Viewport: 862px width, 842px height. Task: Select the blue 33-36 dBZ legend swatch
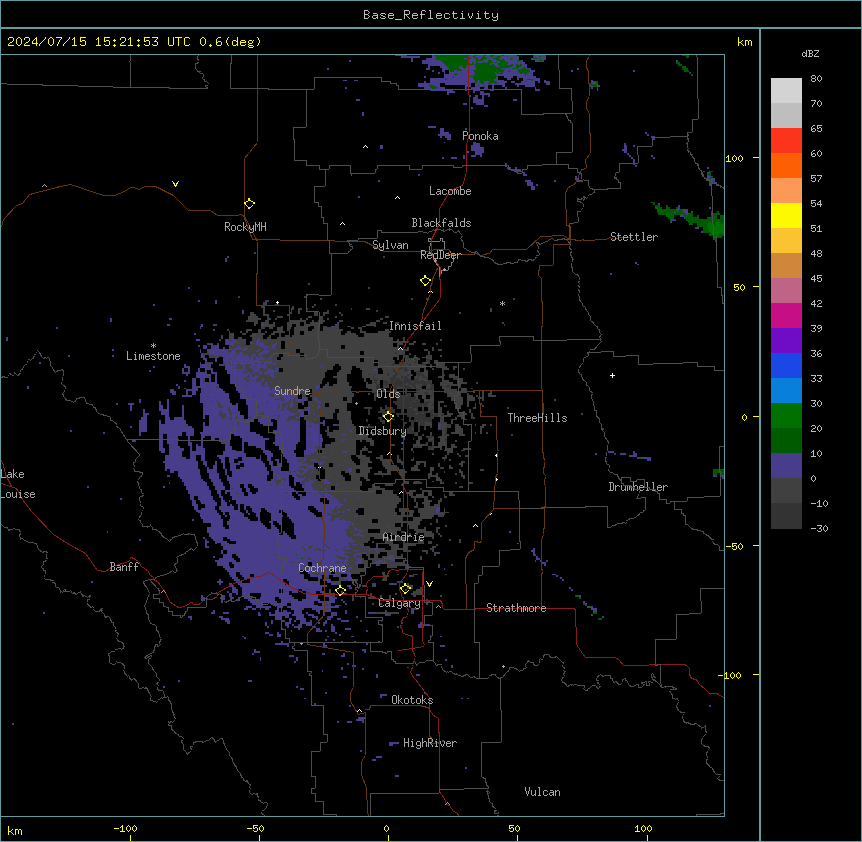786,365
